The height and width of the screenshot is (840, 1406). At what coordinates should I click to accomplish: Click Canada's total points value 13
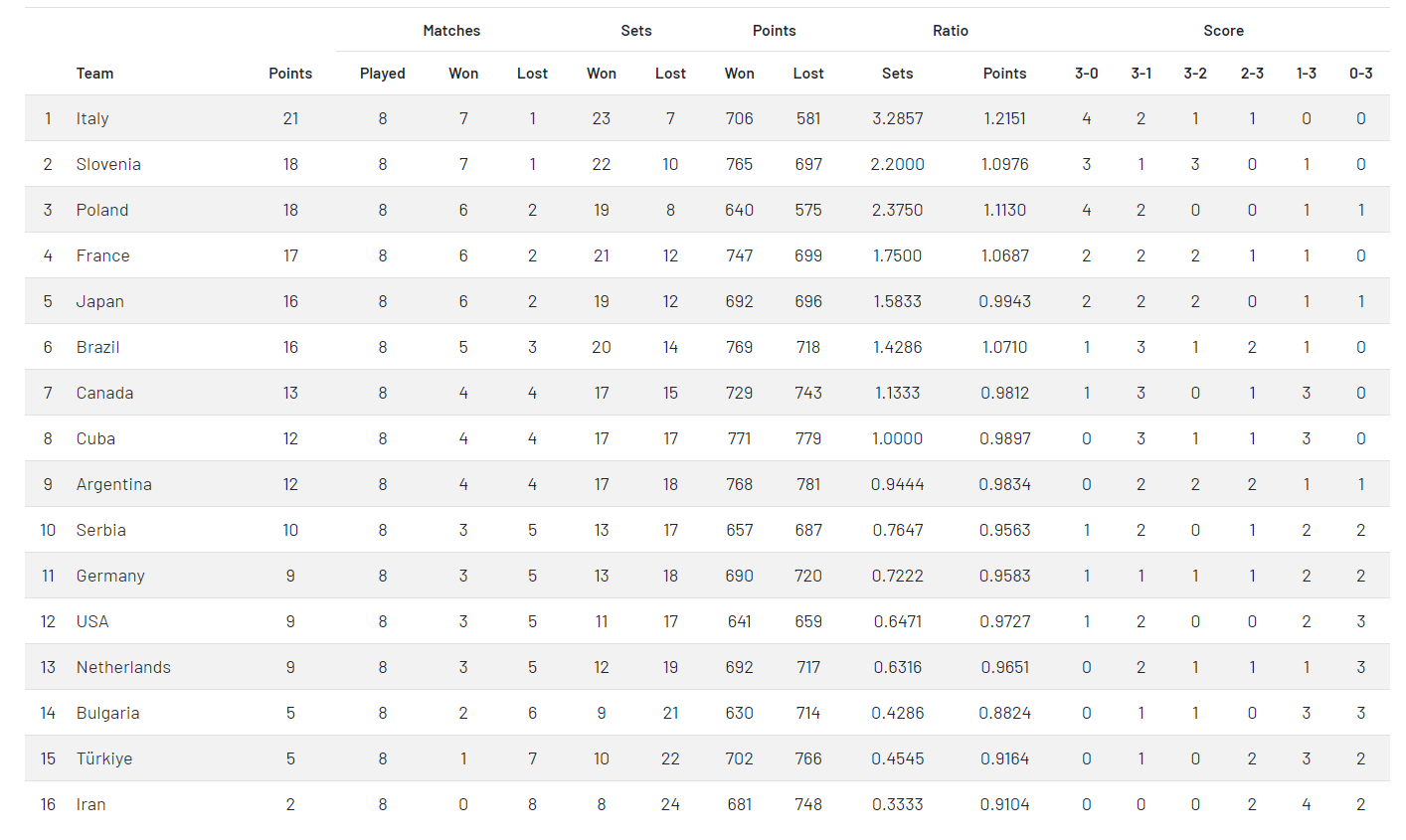coord(290,393)
